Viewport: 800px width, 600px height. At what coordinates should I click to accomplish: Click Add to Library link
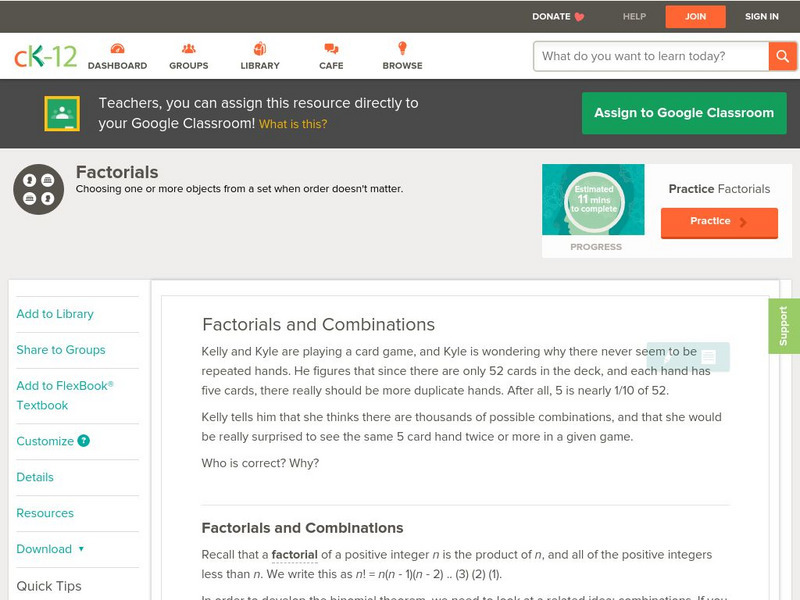click(x=55, y=314)
